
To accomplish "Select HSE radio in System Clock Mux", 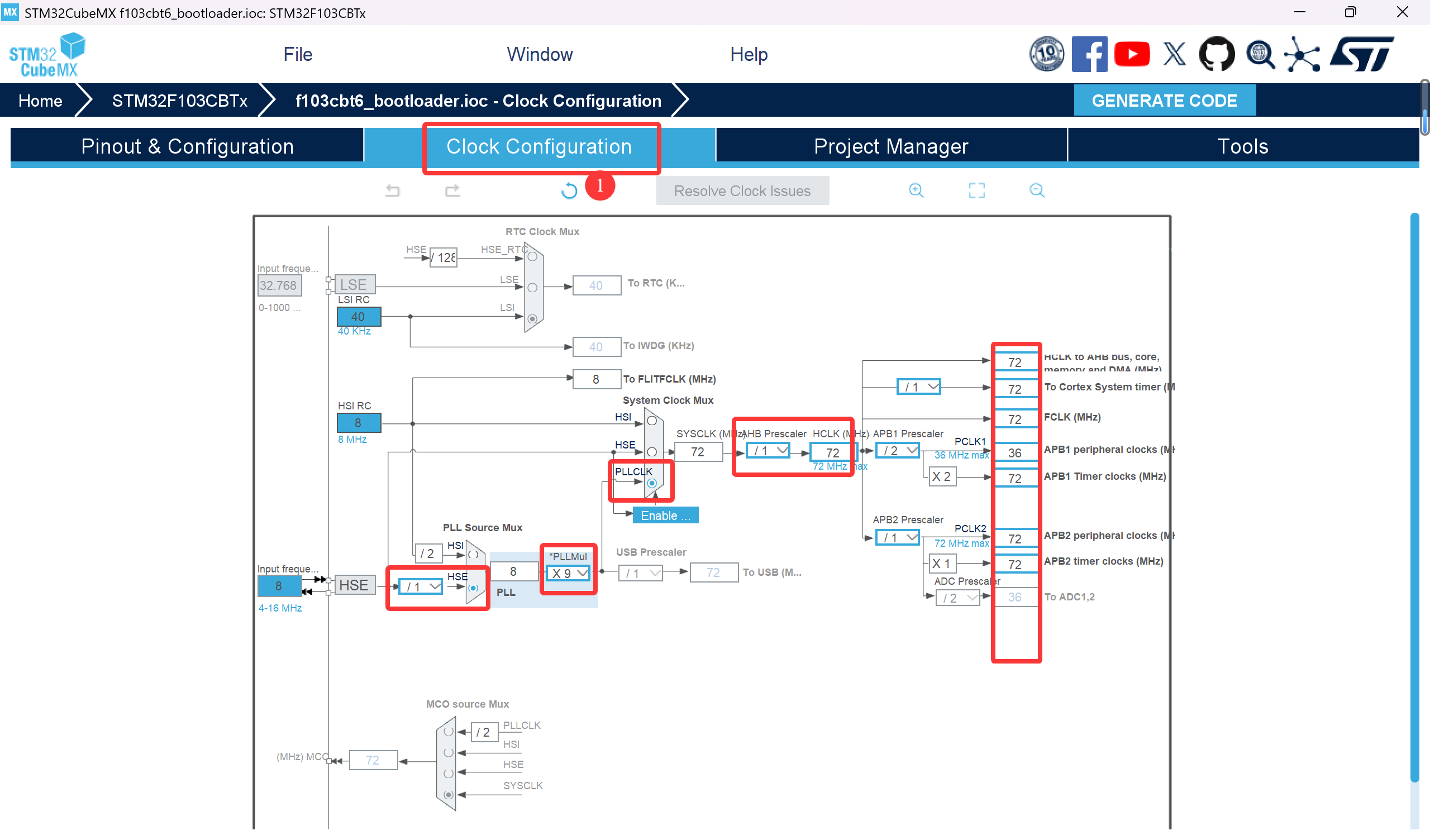I will click(651, 452).
